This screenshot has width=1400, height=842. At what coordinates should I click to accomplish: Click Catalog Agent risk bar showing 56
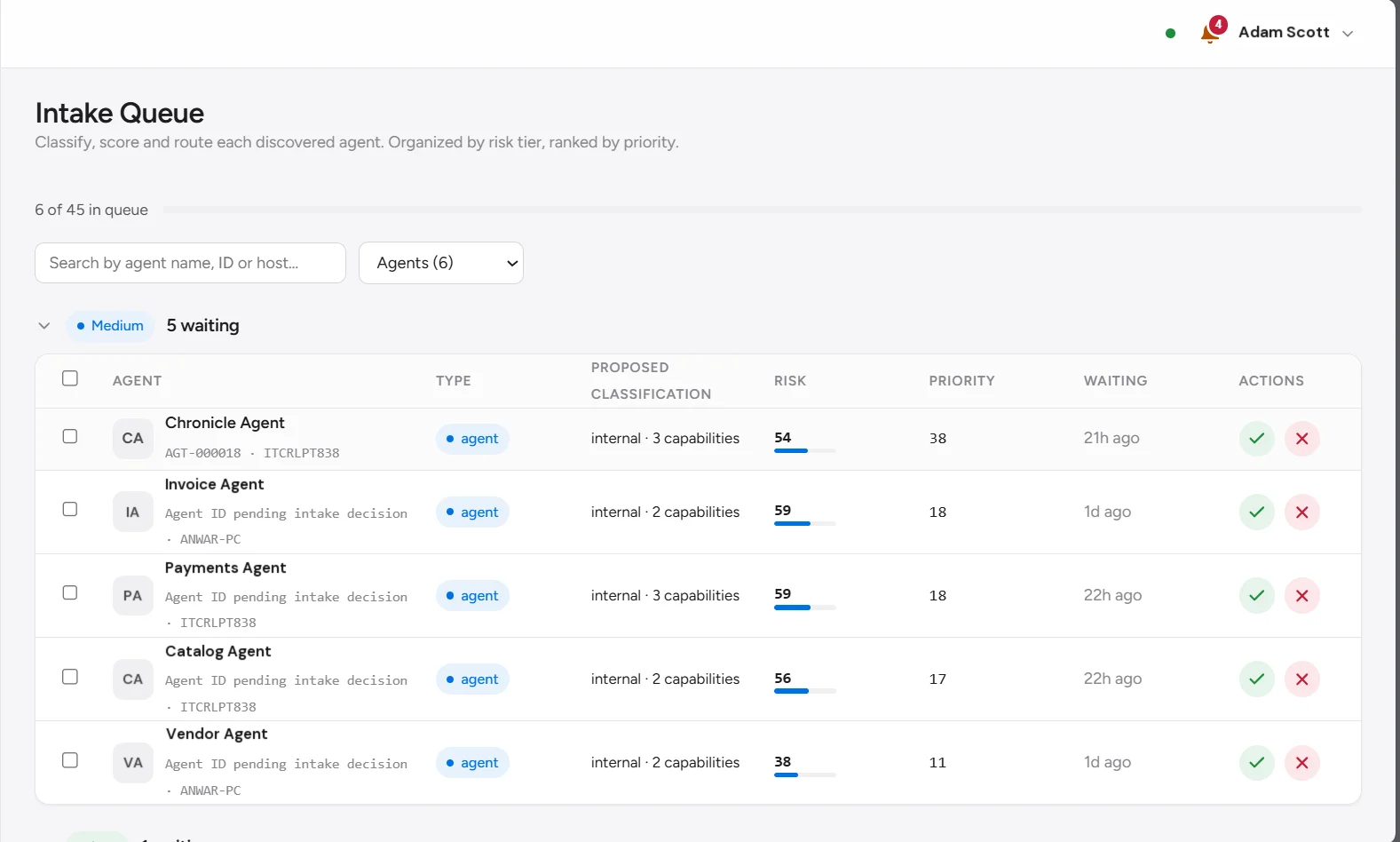[x=804, y=691]
